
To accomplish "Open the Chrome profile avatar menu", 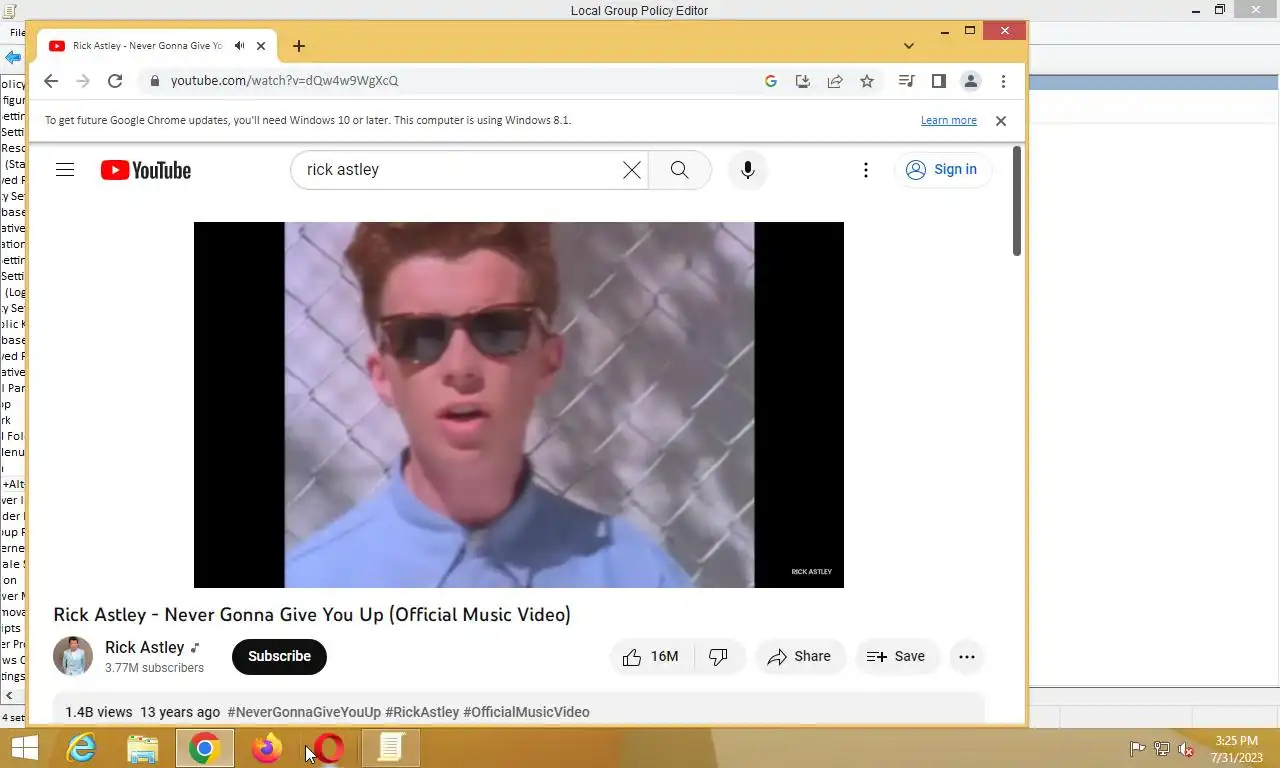I will (x=970, y=81).
